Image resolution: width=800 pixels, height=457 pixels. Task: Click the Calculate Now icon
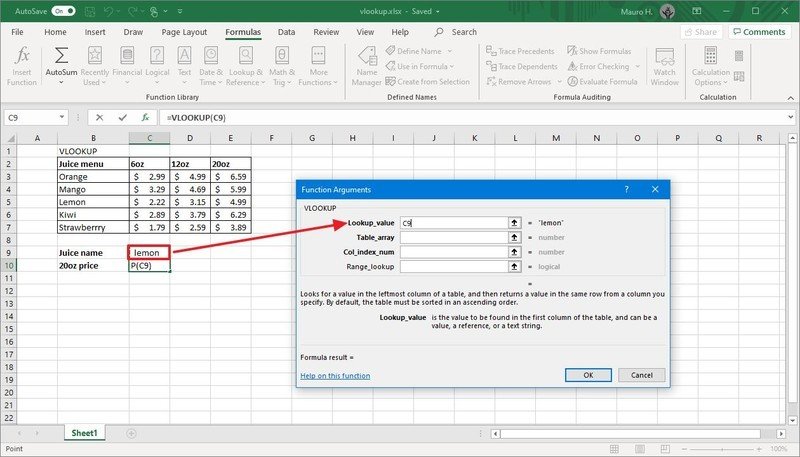pos(739,55)
